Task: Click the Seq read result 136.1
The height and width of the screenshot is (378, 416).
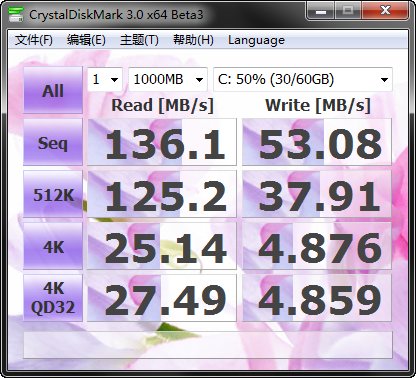Action: point(162,142)
